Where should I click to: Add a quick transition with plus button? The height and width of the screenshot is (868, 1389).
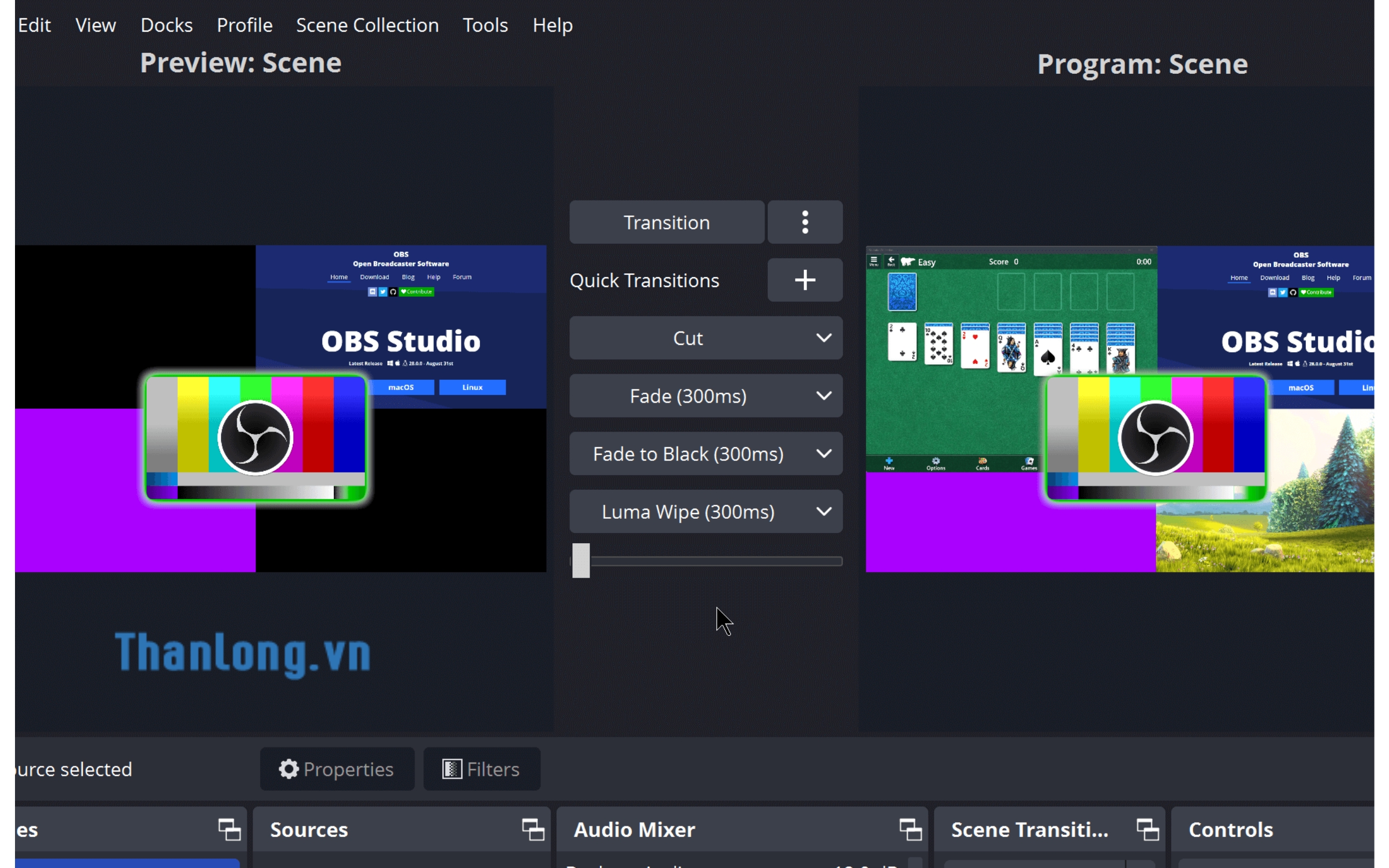pos(805,280)
